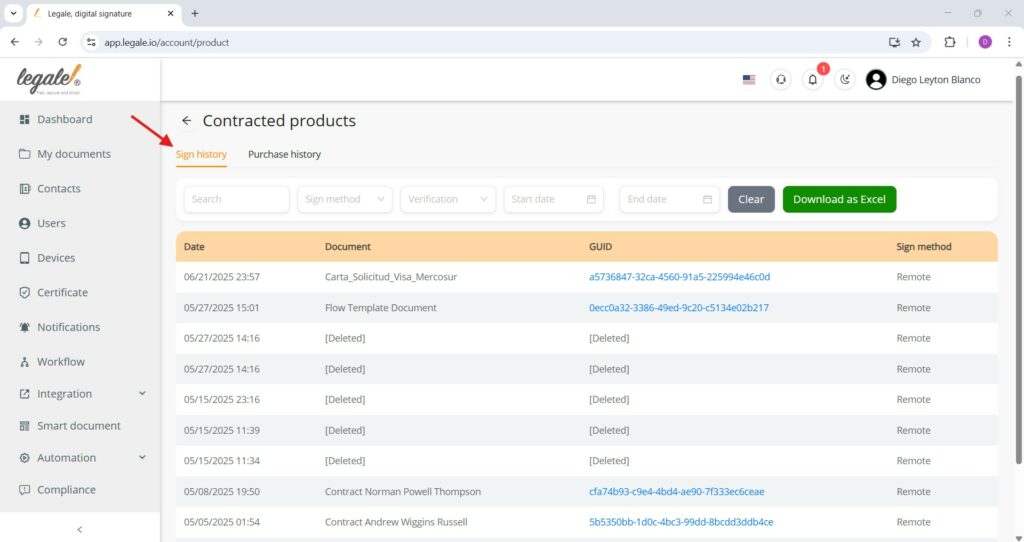Click Download as Excel button
Screen dimensions: 1024x542
point(839,199)
